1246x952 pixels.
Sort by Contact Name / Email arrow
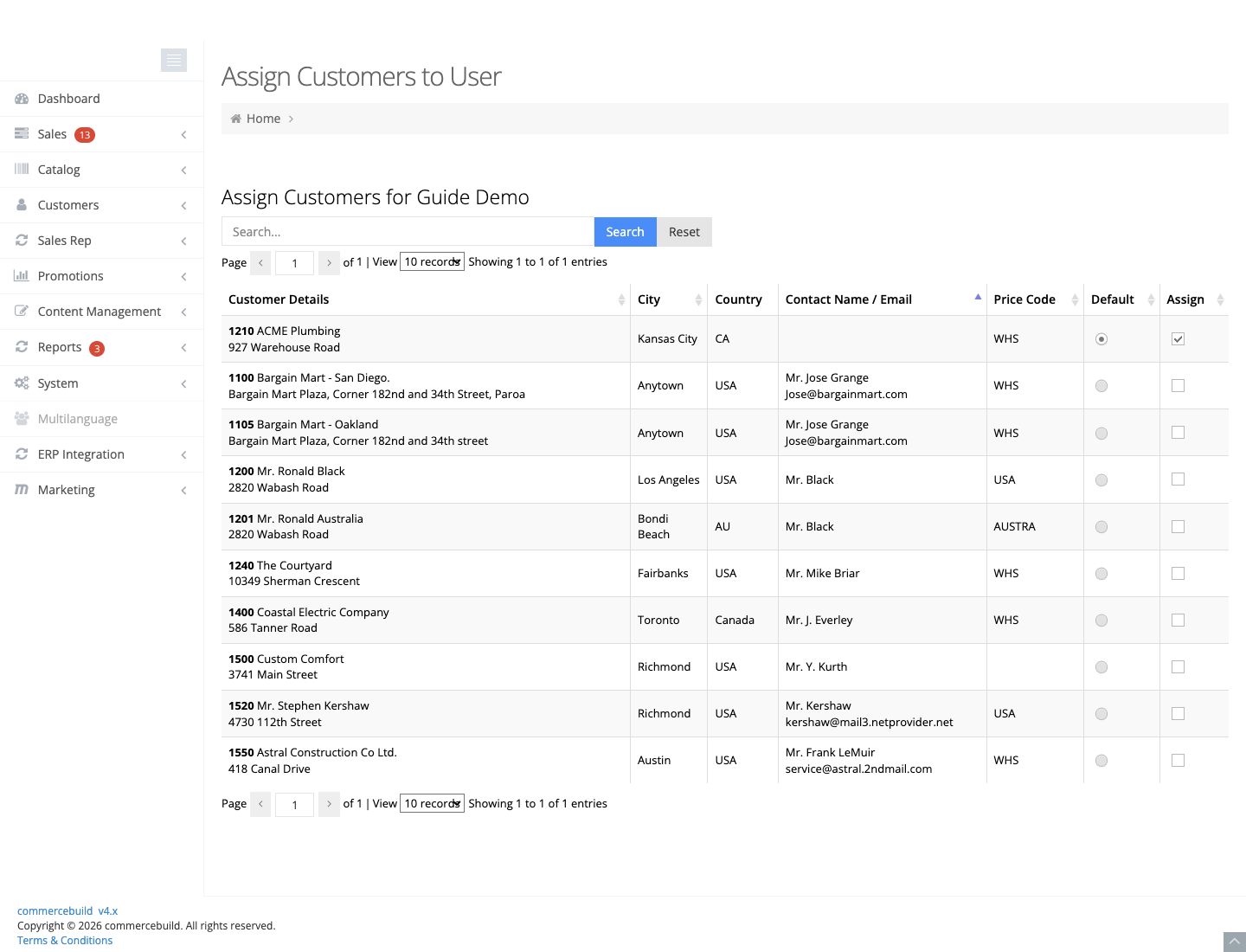tap(978, 299)
